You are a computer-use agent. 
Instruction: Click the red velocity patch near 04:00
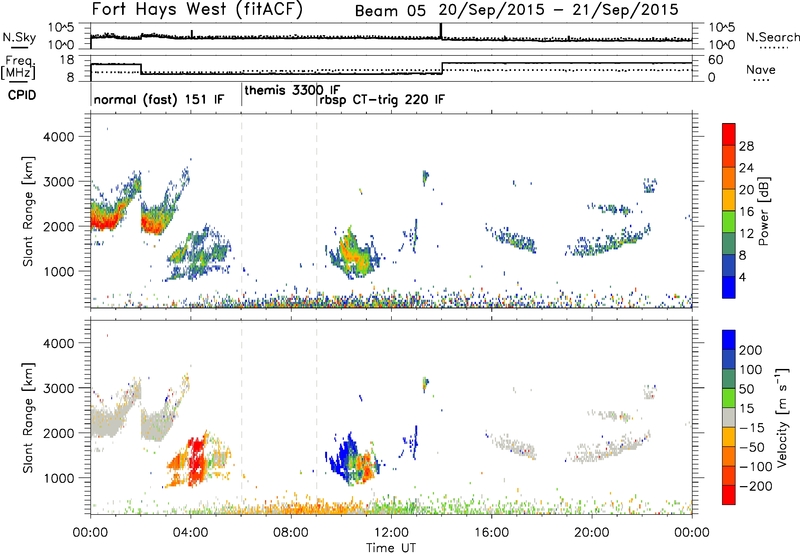tap(196, 462)
